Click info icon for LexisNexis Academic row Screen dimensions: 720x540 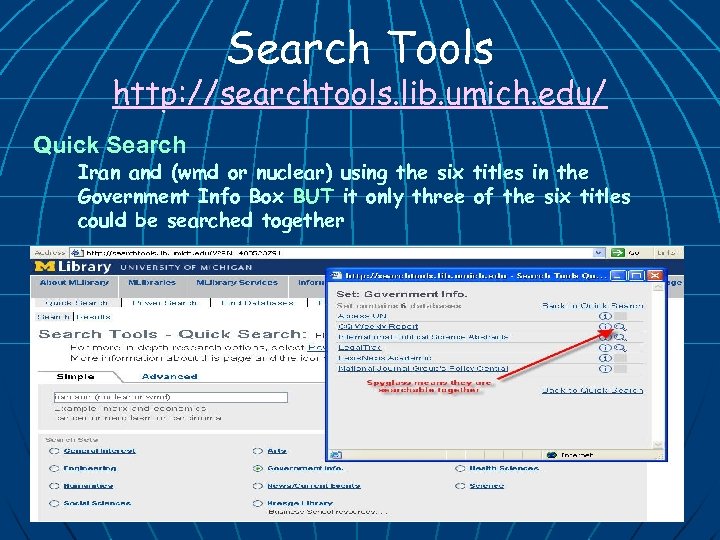(x=605, y=358)
